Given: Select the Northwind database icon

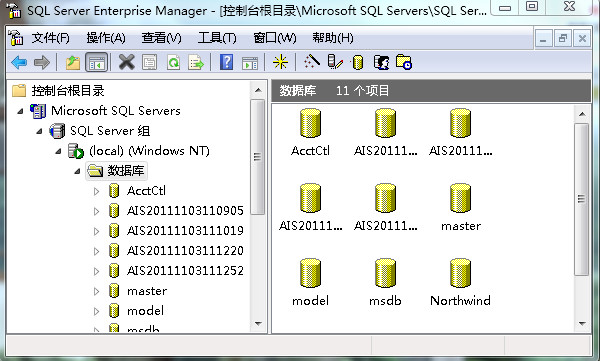Looking at the screenshot, I should 460,283.
